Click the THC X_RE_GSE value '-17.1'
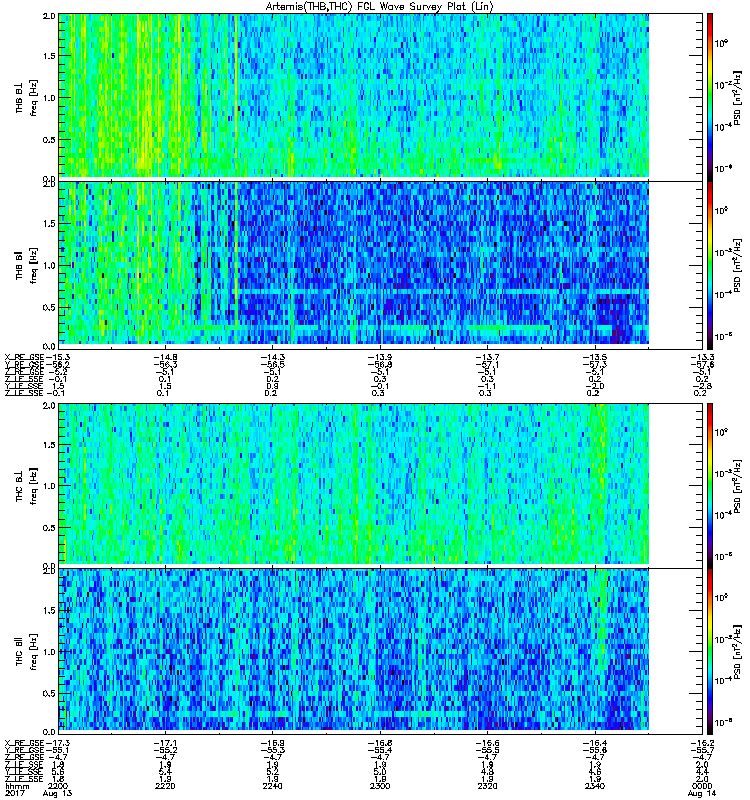This screenshot has height=800, width=750. pos(165,743)
